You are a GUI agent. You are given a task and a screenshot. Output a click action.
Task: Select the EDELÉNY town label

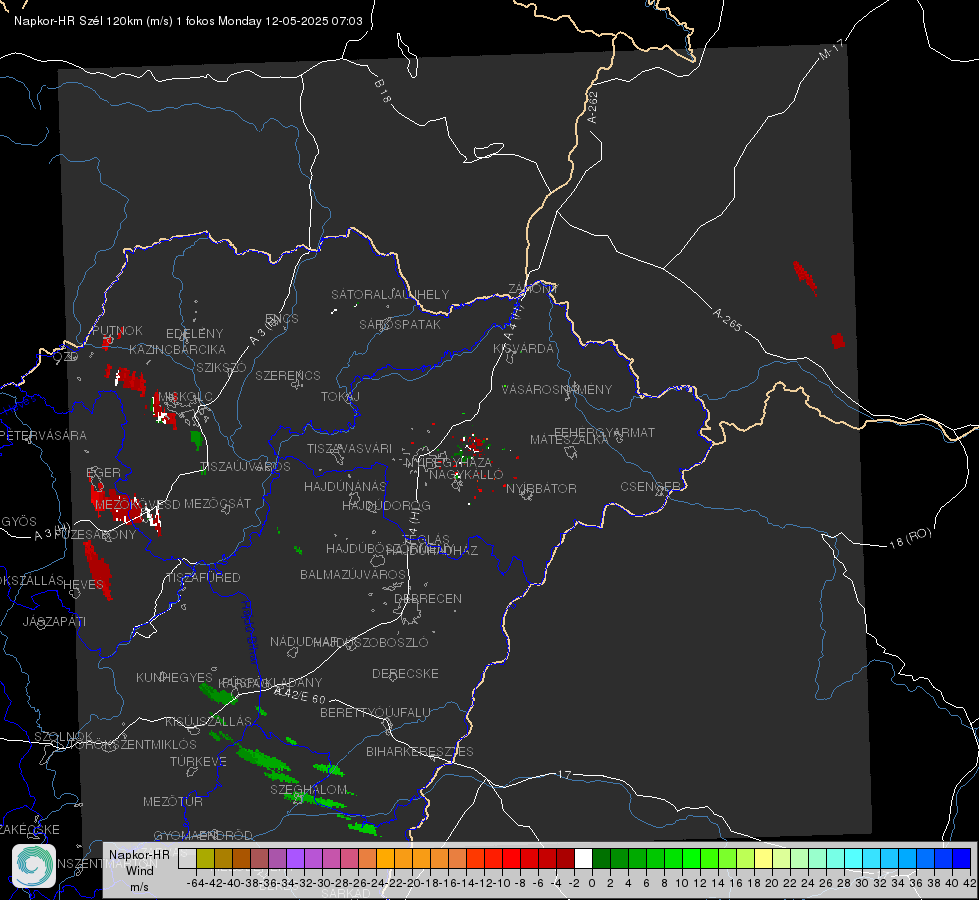coord(194,334)
